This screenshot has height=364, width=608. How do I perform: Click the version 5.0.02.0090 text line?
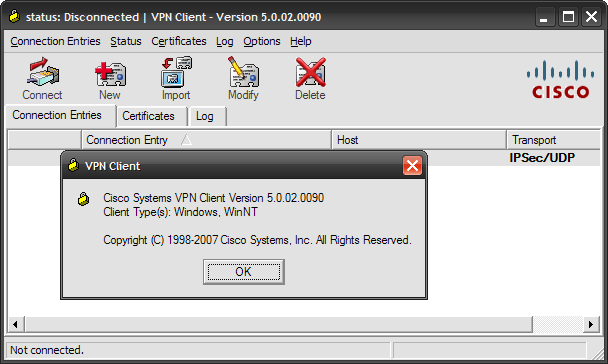(213, 198)
